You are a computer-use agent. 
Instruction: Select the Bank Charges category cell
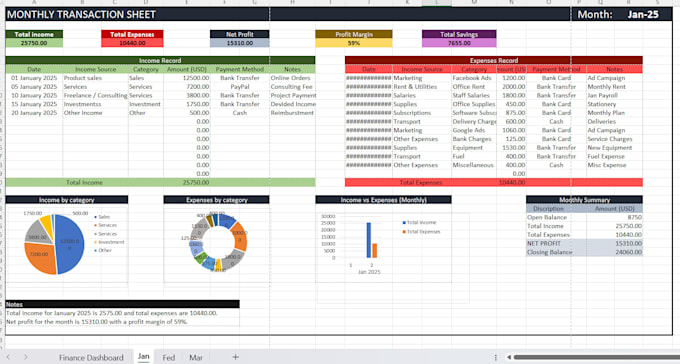click(474, 139)
